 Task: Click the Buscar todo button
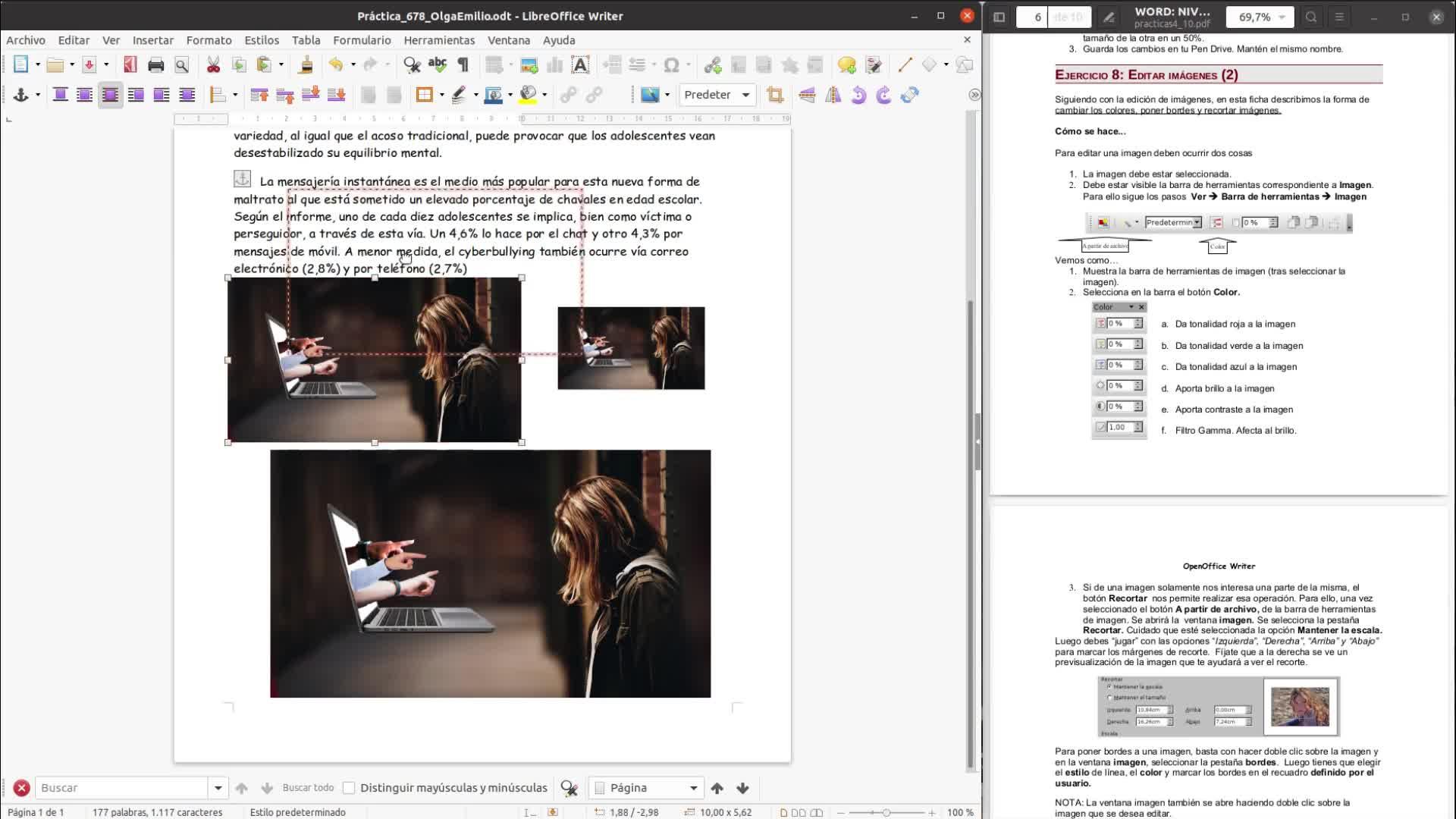tap(308, 788)
